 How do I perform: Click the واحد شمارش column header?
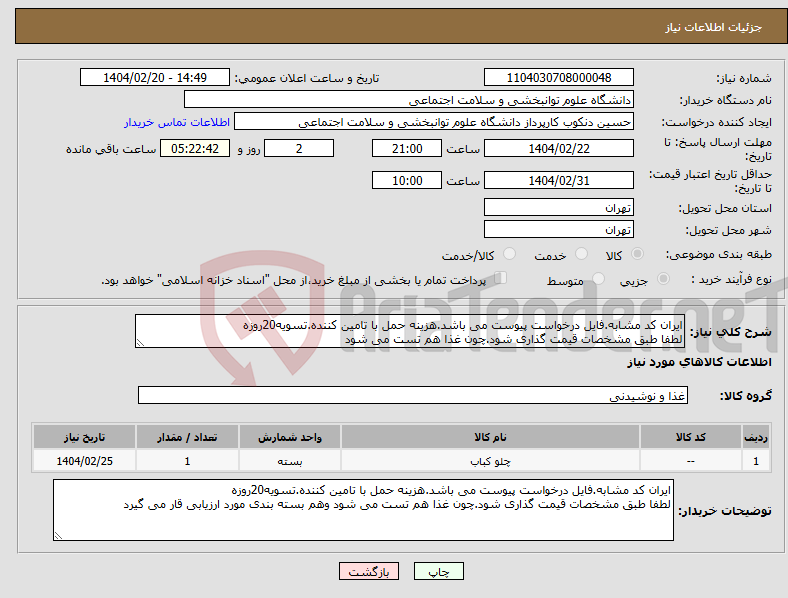tap(289, 437)
